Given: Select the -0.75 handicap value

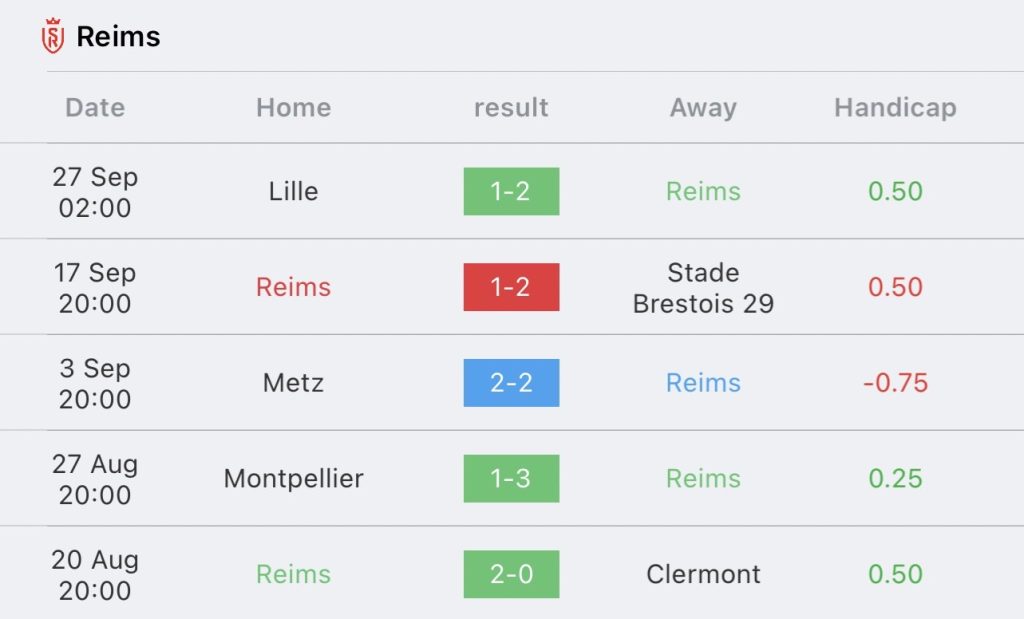Looking at the screenshot, I should point(895,383).
